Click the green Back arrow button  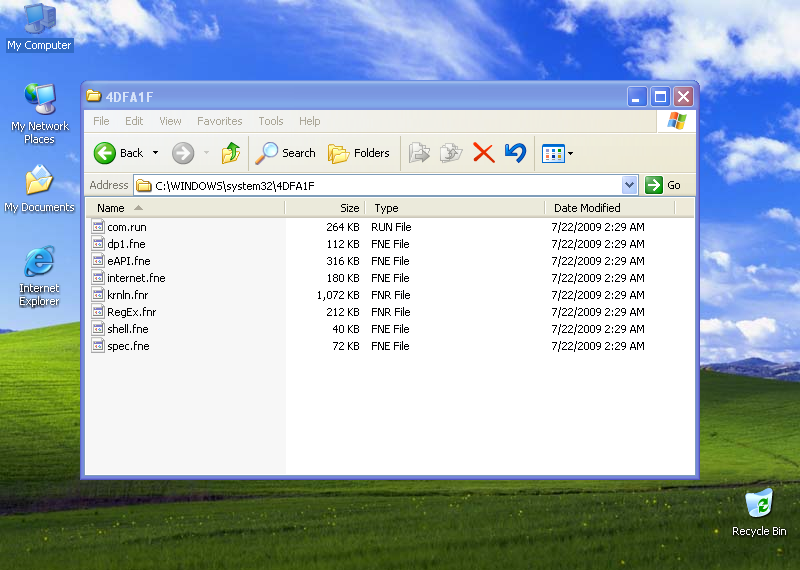pos(105,153)
